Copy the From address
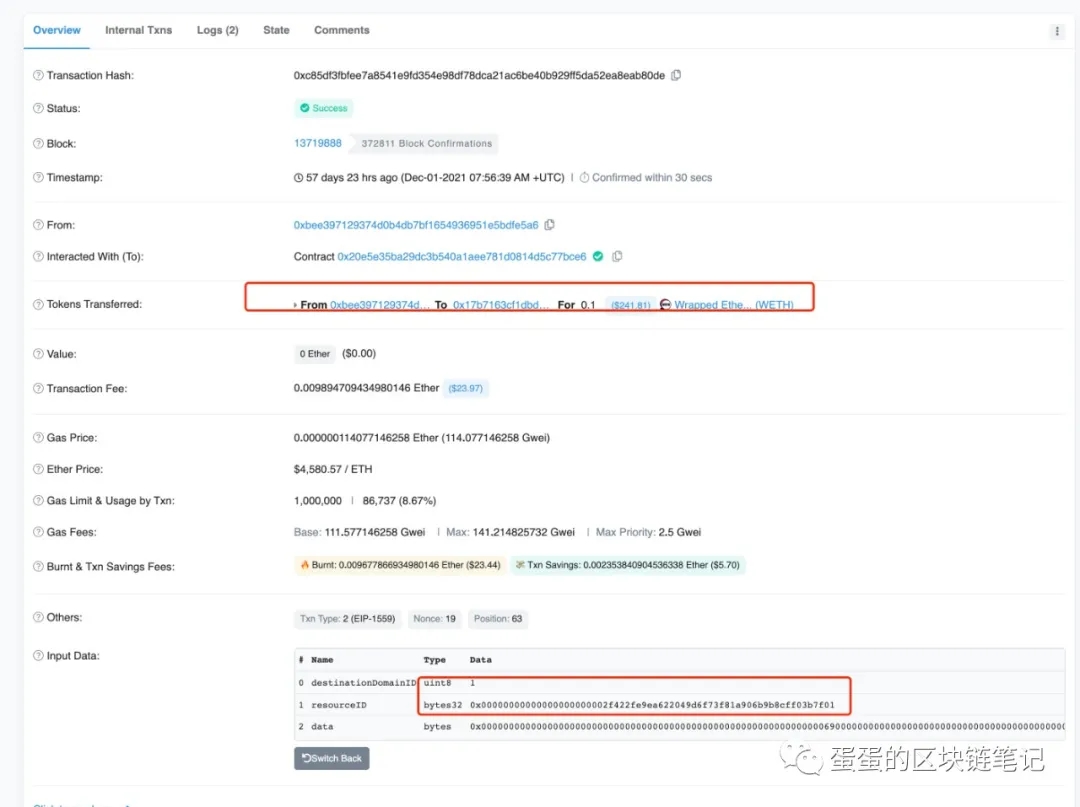Viewport: 1080px width, 807px height. click(x=549, y=224)
